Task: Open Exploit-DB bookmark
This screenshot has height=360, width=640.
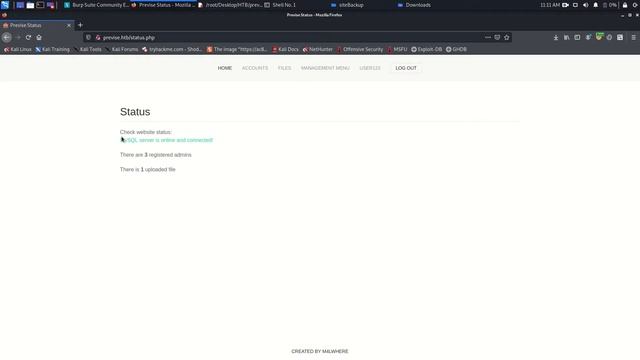Action: pos(427,49)
